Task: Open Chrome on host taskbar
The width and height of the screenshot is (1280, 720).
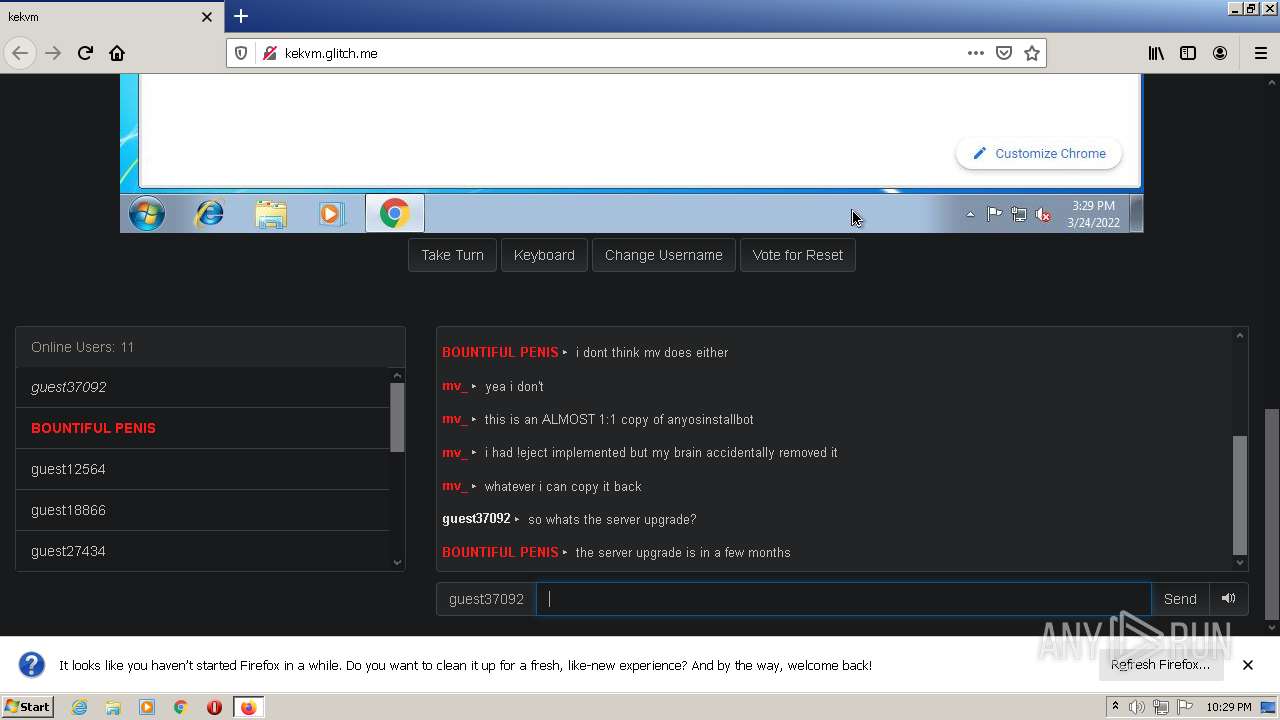Action: (180, 707)
